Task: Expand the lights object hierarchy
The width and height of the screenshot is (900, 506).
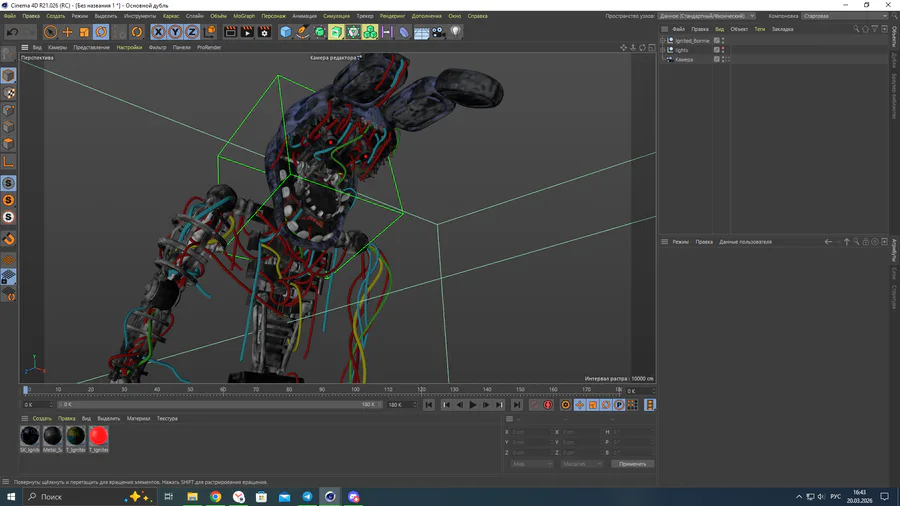Action: tap(664, 50)
